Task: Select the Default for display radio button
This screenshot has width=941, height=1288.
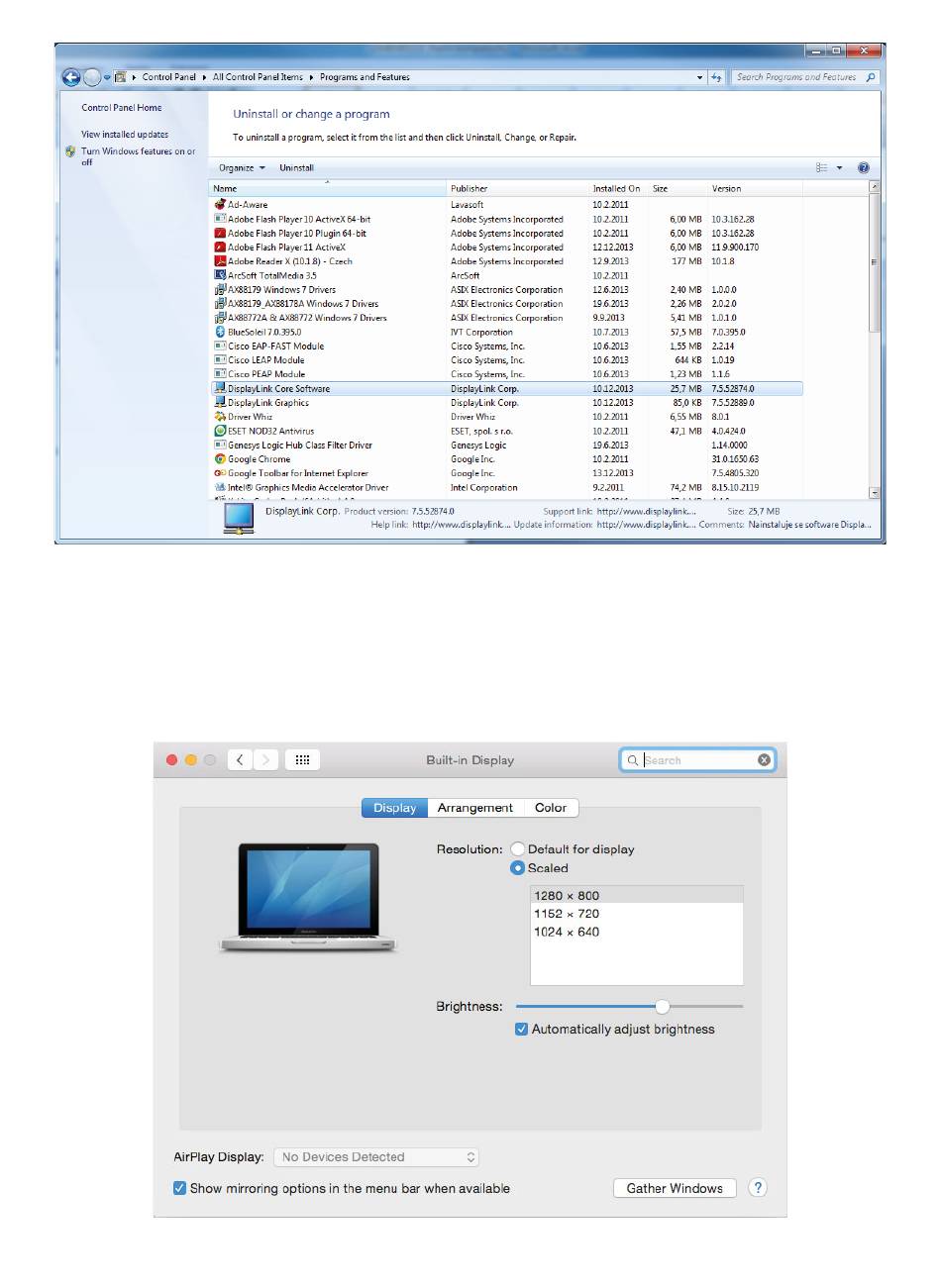Action: click(518, 848)
